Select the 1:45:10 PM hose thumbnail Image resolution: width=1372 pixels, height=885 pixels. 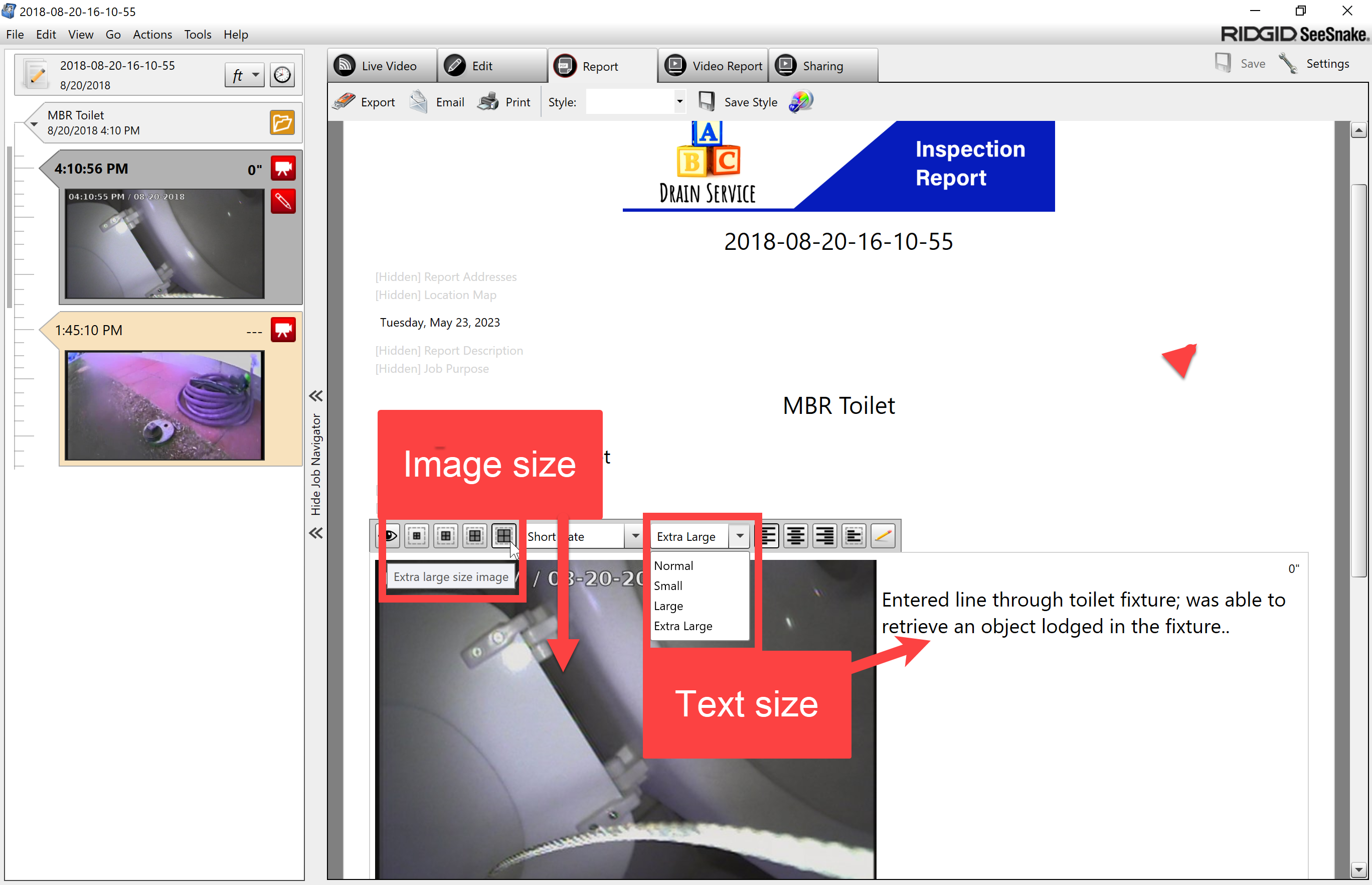(164, 405)
